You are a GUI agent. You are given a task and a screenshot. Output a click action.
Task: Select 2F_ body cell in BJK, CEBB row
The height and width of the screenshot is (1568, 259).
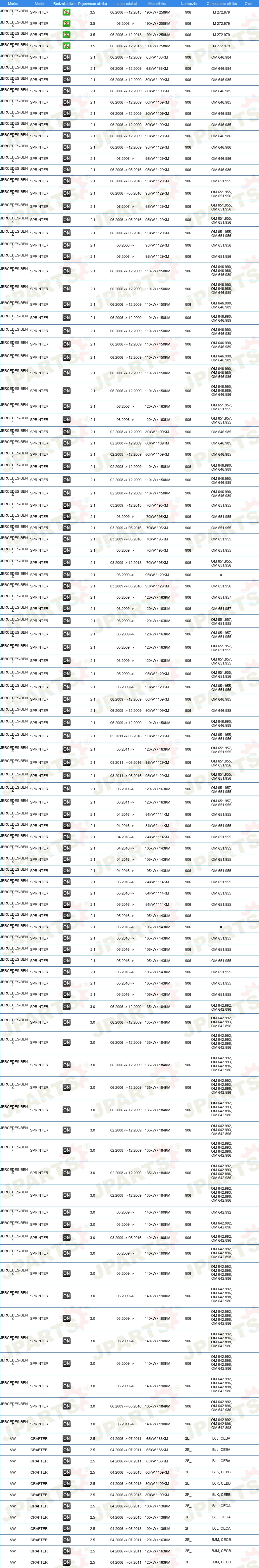tap(188, 1494)
